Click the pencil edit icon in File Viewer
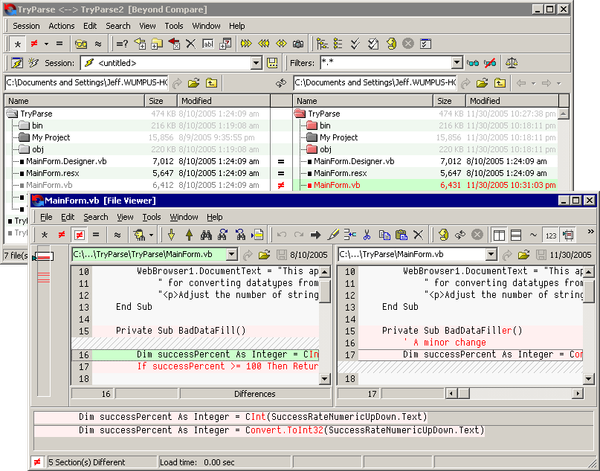The image size is (600, 471). [x=333, y=235]
